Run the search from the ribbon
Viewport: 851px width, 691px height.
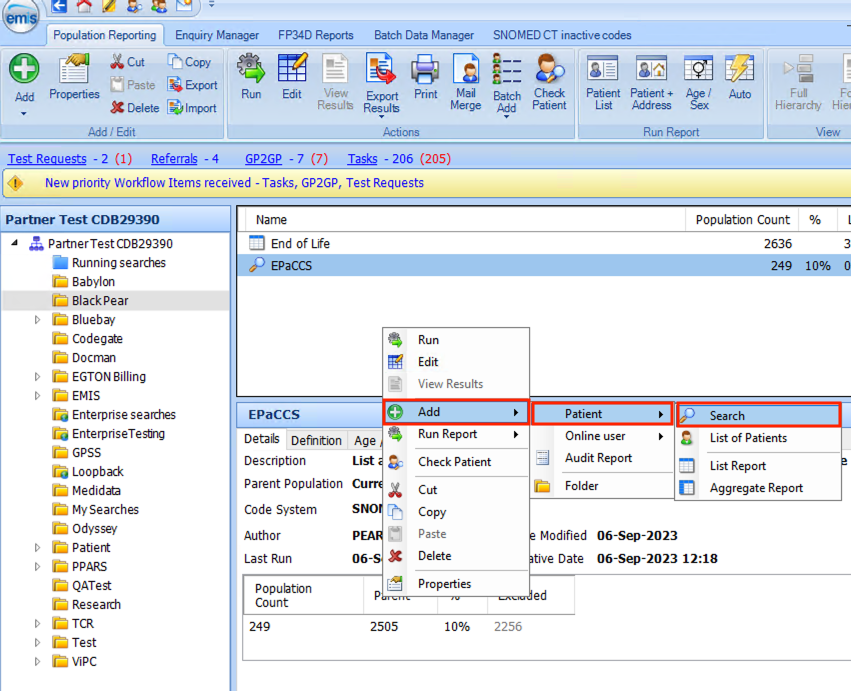[x=251, y=77]
